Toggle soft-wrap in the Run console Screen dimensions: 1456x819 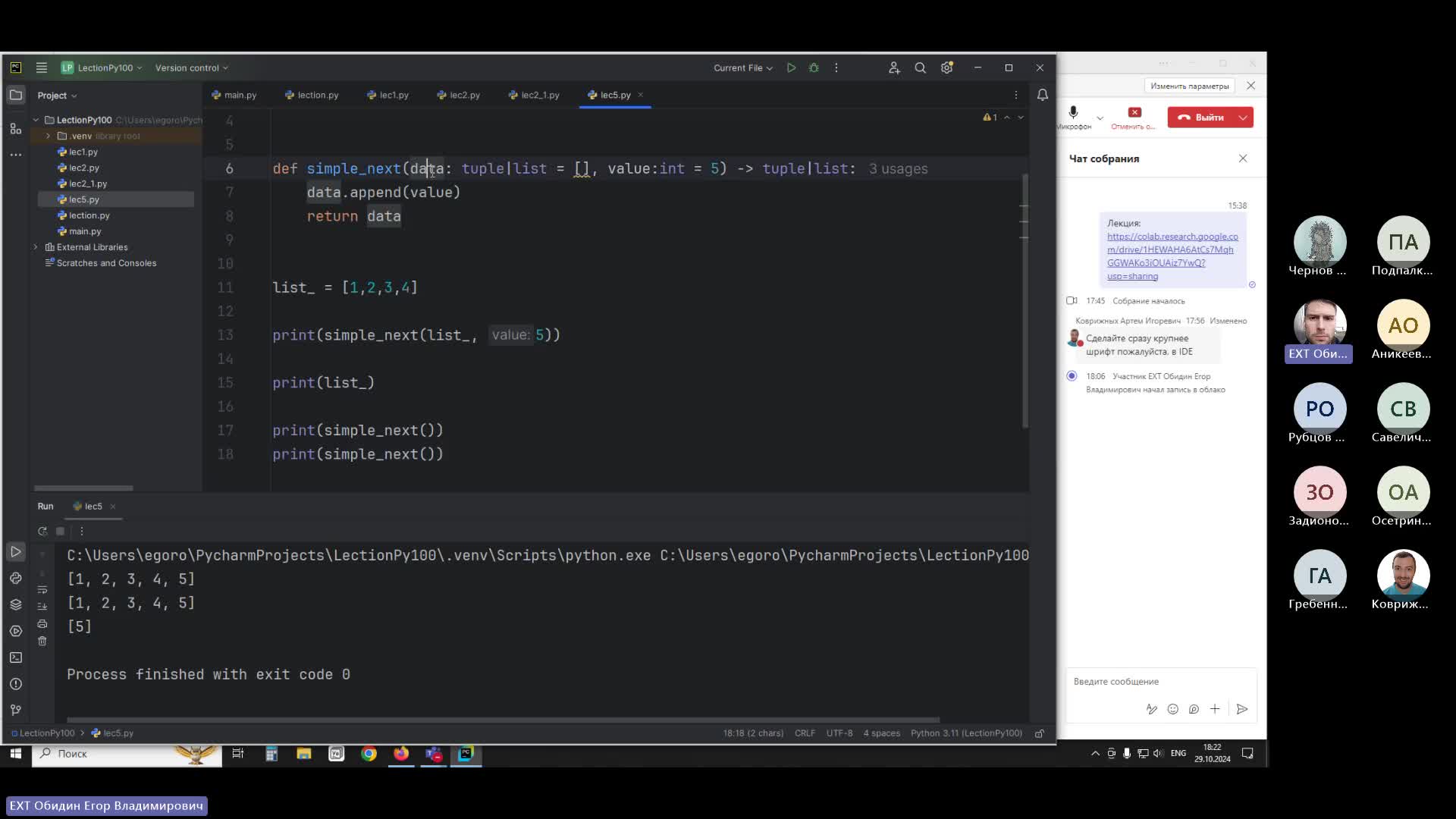click(x=42, y=589)
